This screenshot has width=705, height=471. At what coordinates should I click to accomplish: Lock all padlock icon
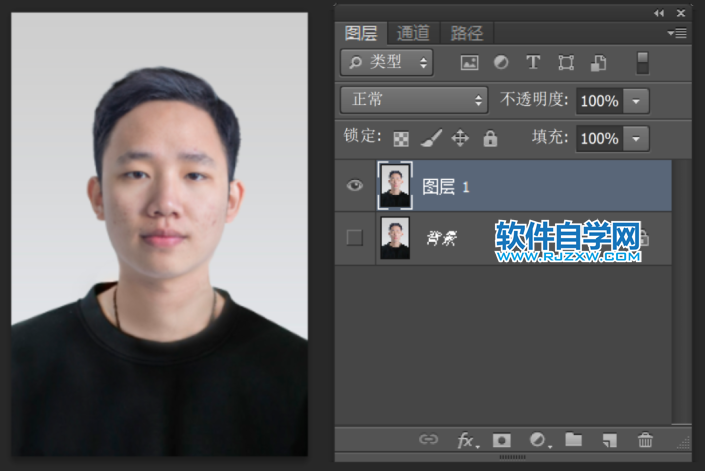click(x=490, y=138)
